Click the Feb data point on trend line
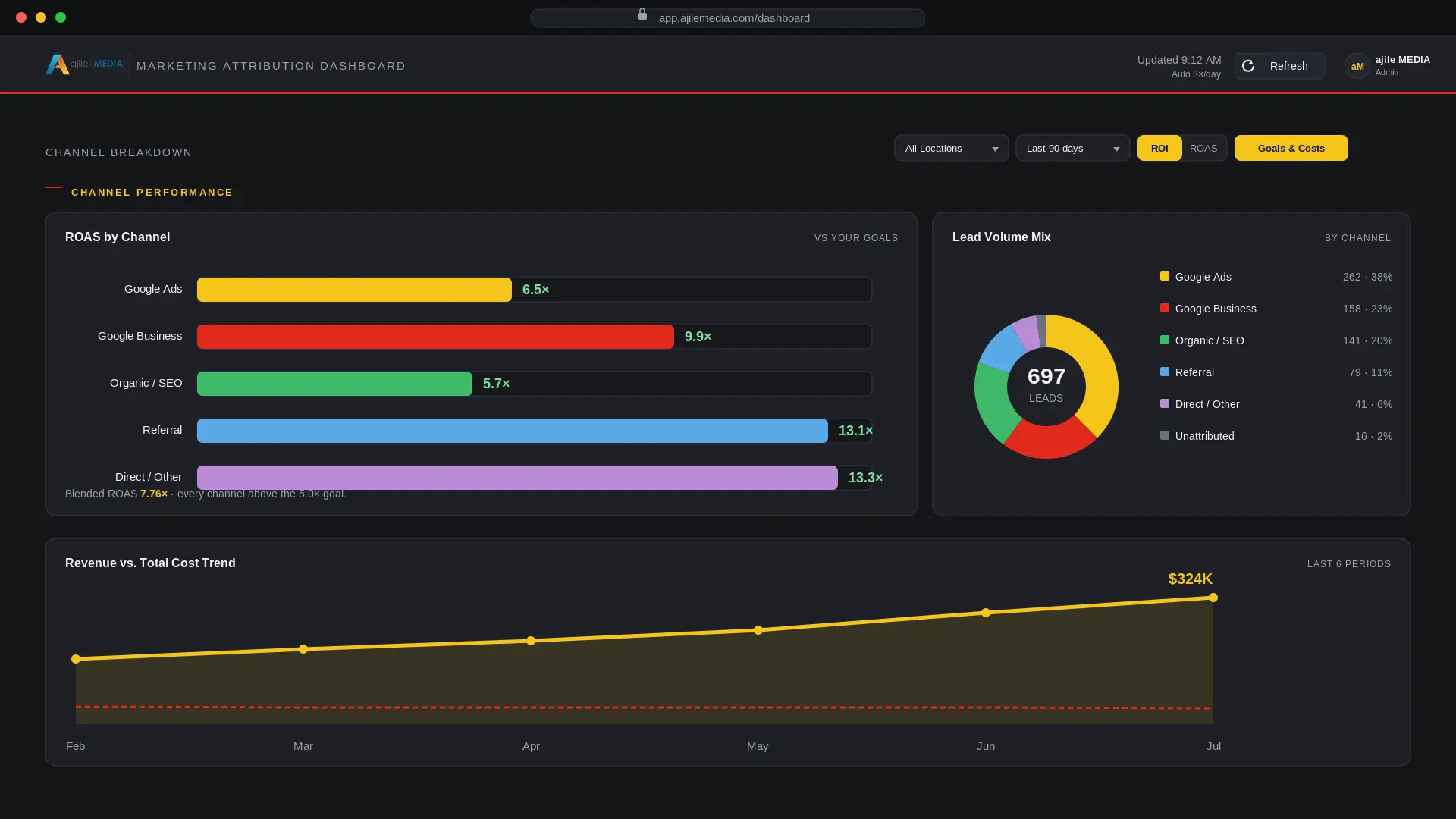Viewport: 1456px width, 819px height. (76, 659)
